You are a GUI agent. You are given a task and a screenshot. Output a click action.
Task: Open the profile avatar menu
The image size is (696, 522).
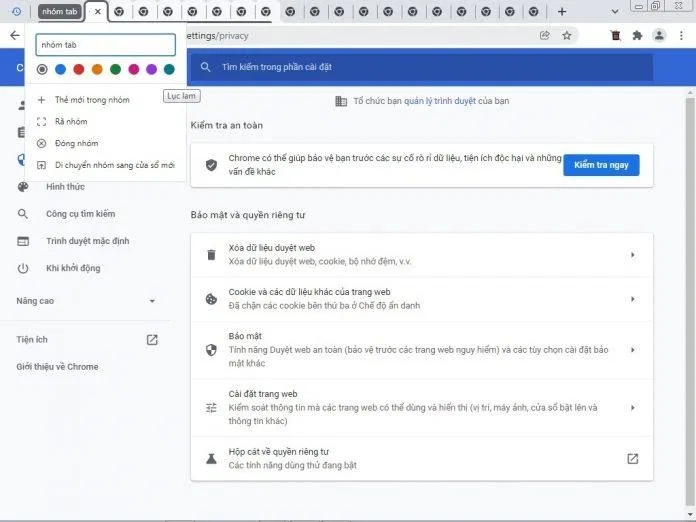(x=659, y=35)
